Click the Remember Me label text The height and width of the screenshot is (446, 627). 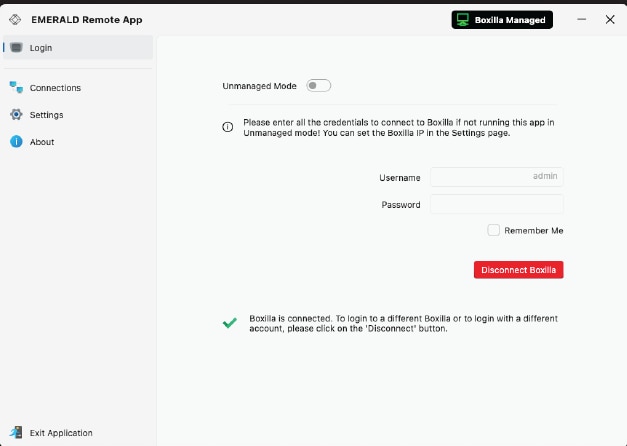coord(534,231)
